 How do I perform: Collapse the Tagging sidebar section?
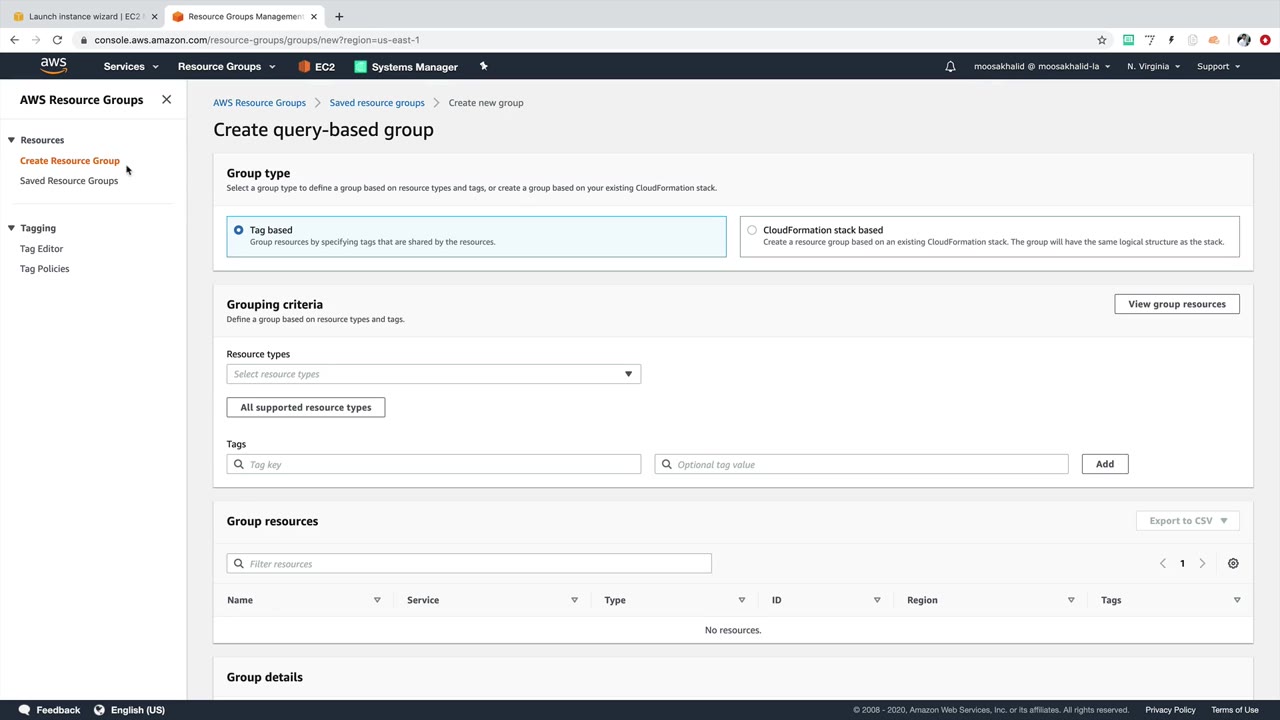click(x=11, y=228)
